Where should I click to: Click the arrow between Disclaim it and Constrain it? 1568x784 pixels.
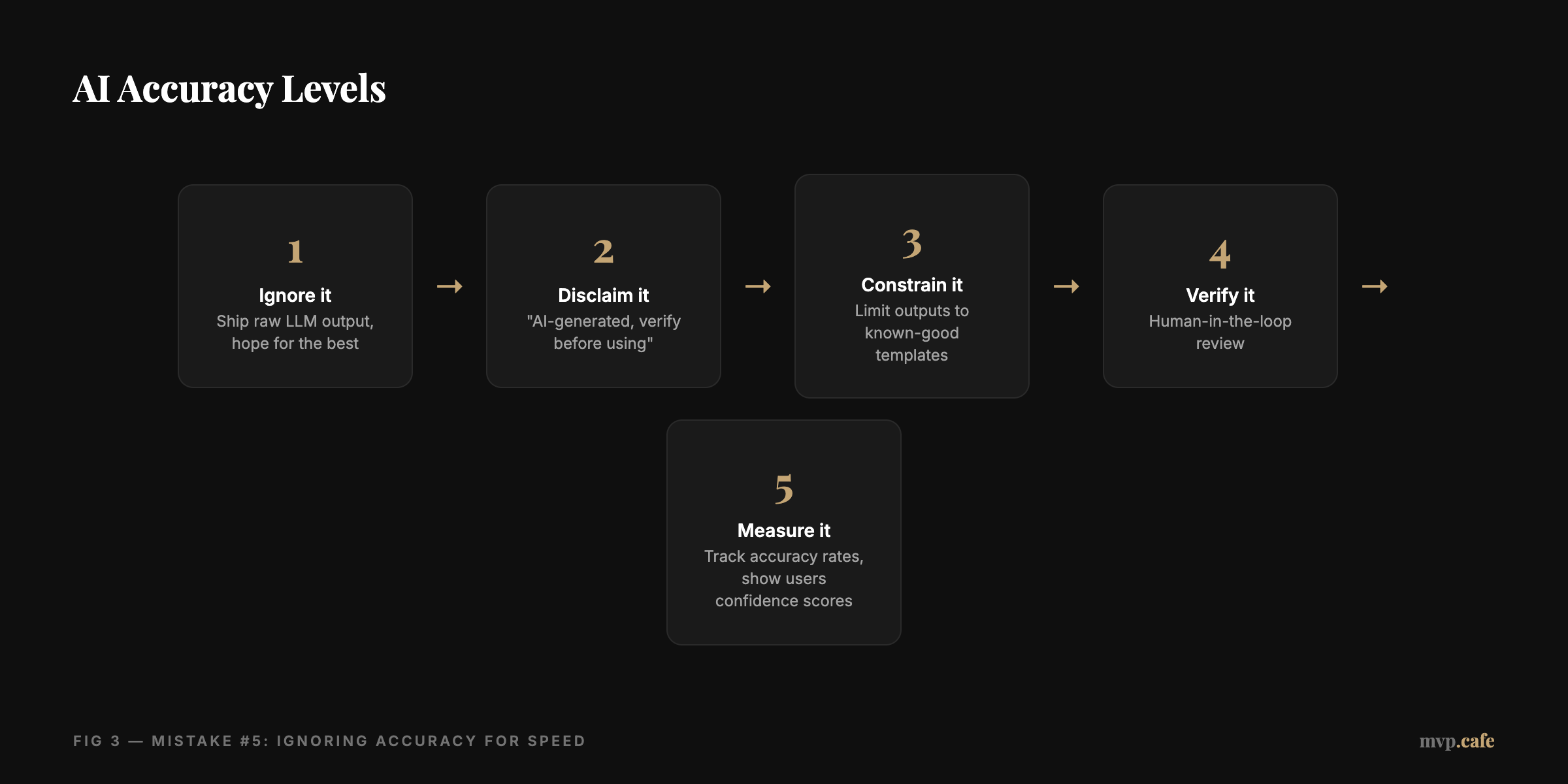(758, 286)
